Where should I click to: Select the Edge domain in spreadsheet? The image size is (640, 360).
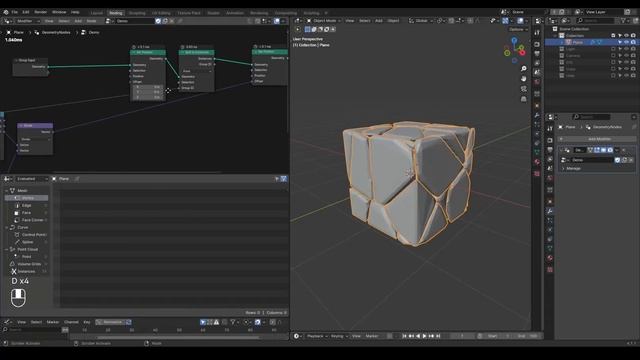[27, 205]
